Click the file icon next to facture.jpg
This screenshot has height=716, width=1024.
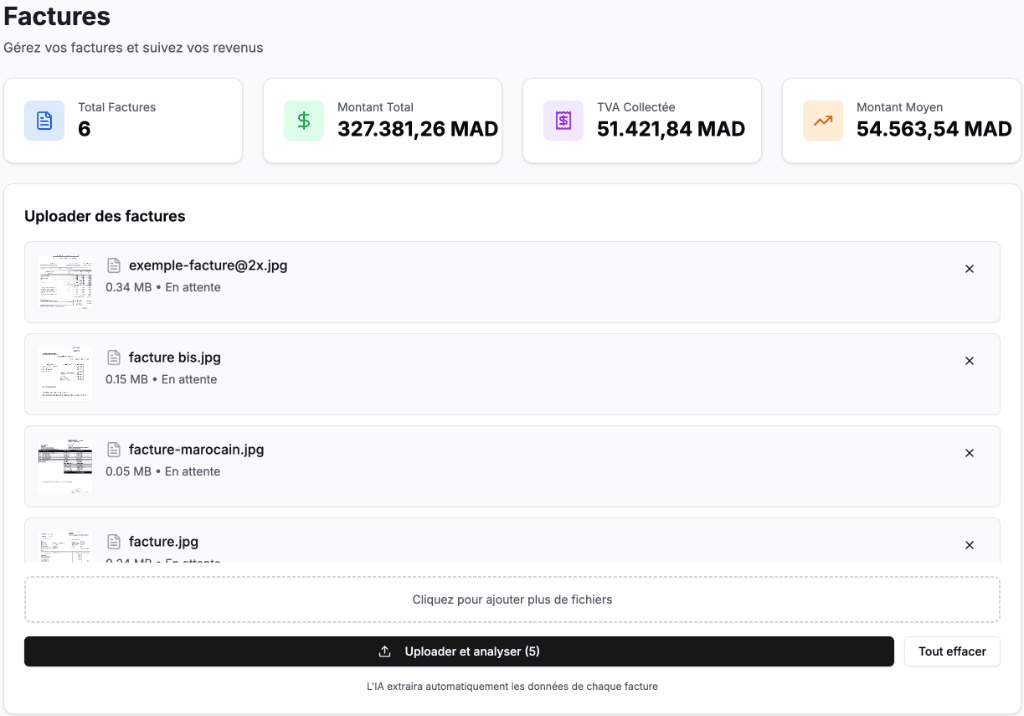[114, 542]
